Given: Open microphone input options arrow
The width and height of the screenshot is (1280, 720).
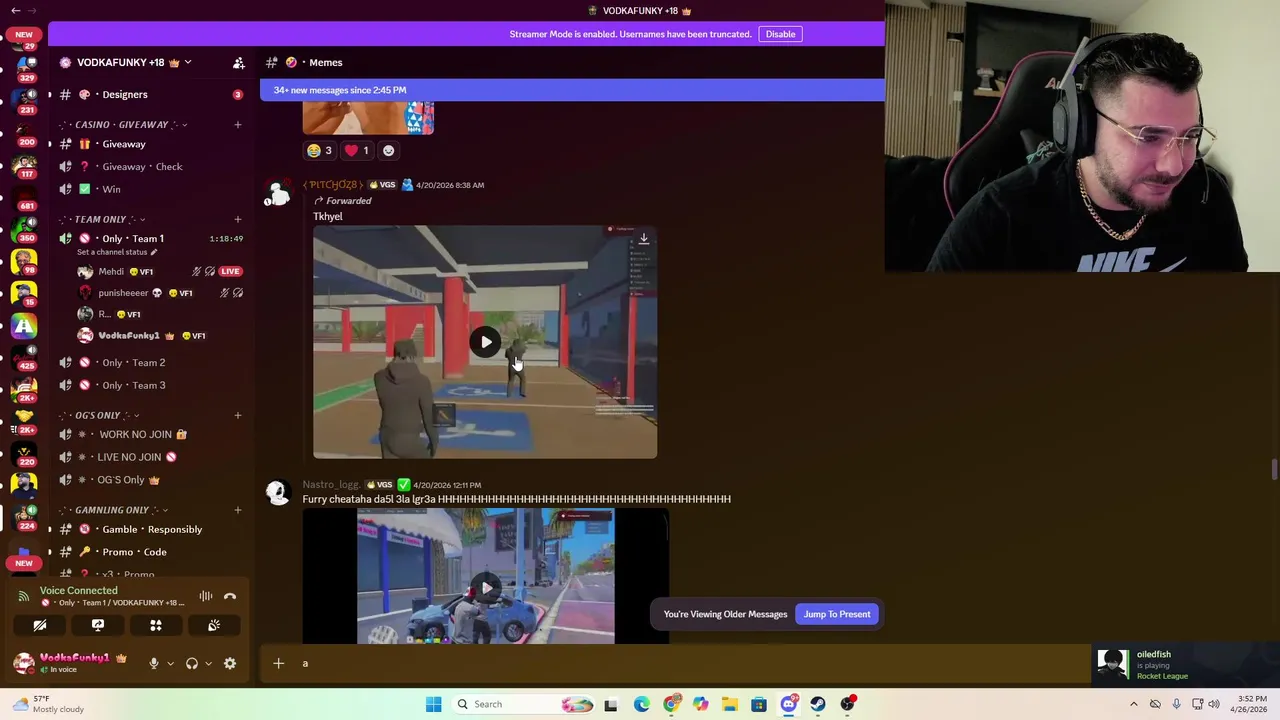Looking at the screenshot, I should click(170, 663).
